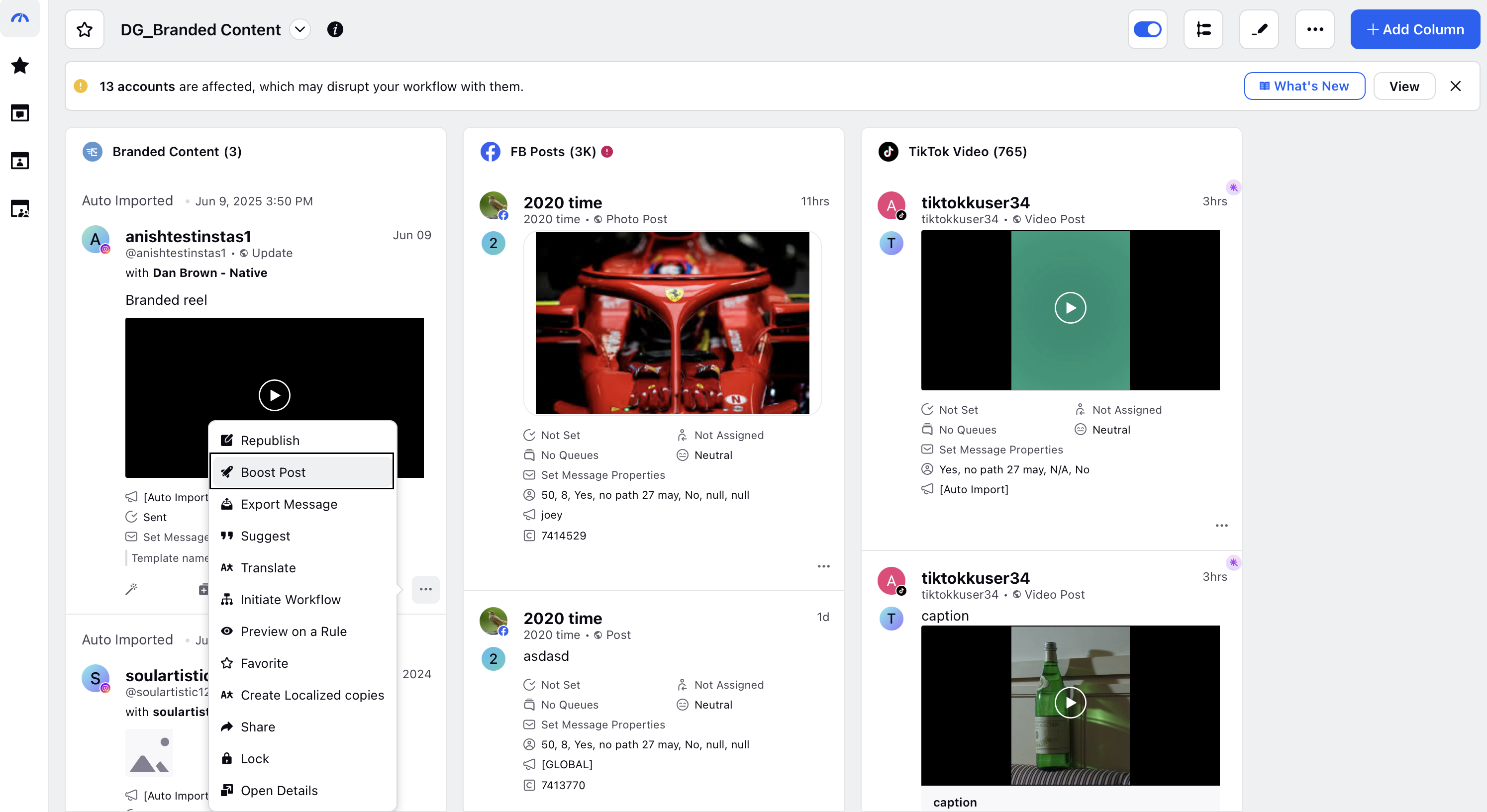Viewport: 1487px width, 812px height.
Task: Click image placeholder thumbnail in soularistic post
Action: pos(149,752)
